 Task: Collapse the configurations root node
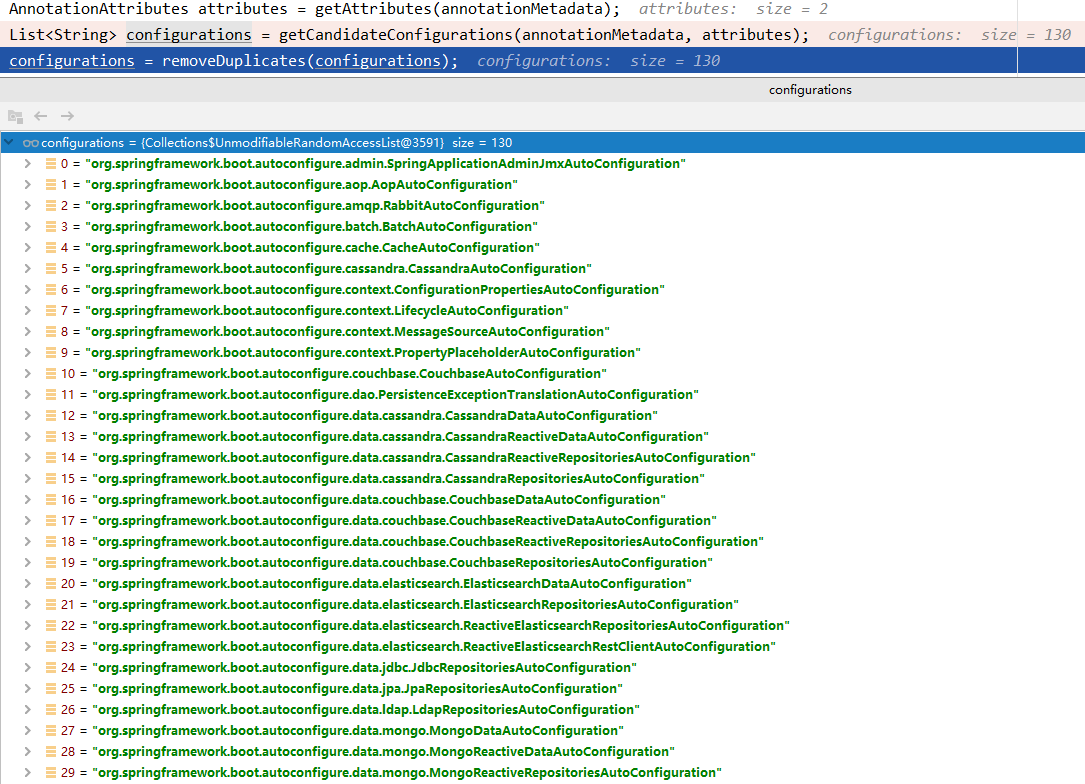coord(10,143)
